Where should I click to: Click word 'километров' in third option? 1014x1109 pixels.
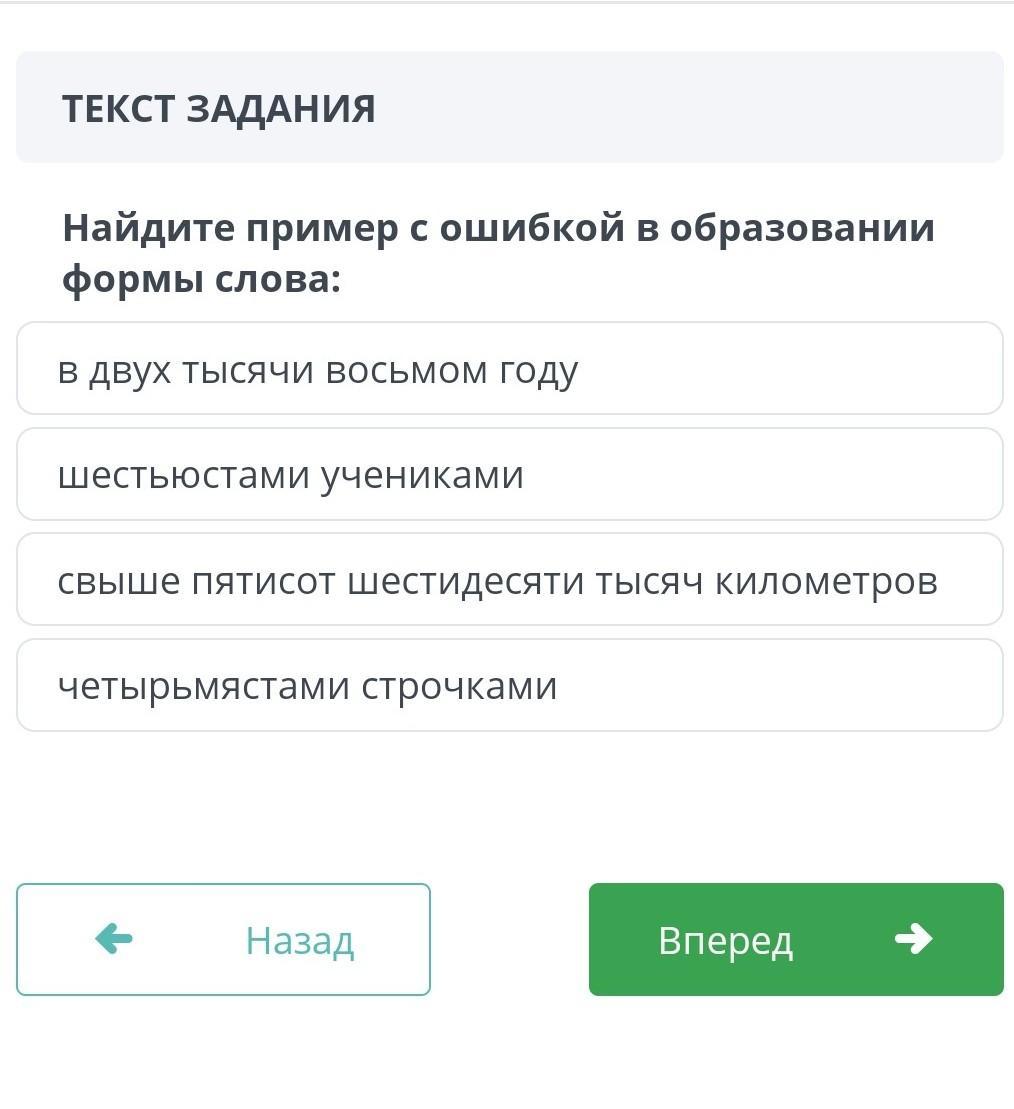[x=826, y=581]
